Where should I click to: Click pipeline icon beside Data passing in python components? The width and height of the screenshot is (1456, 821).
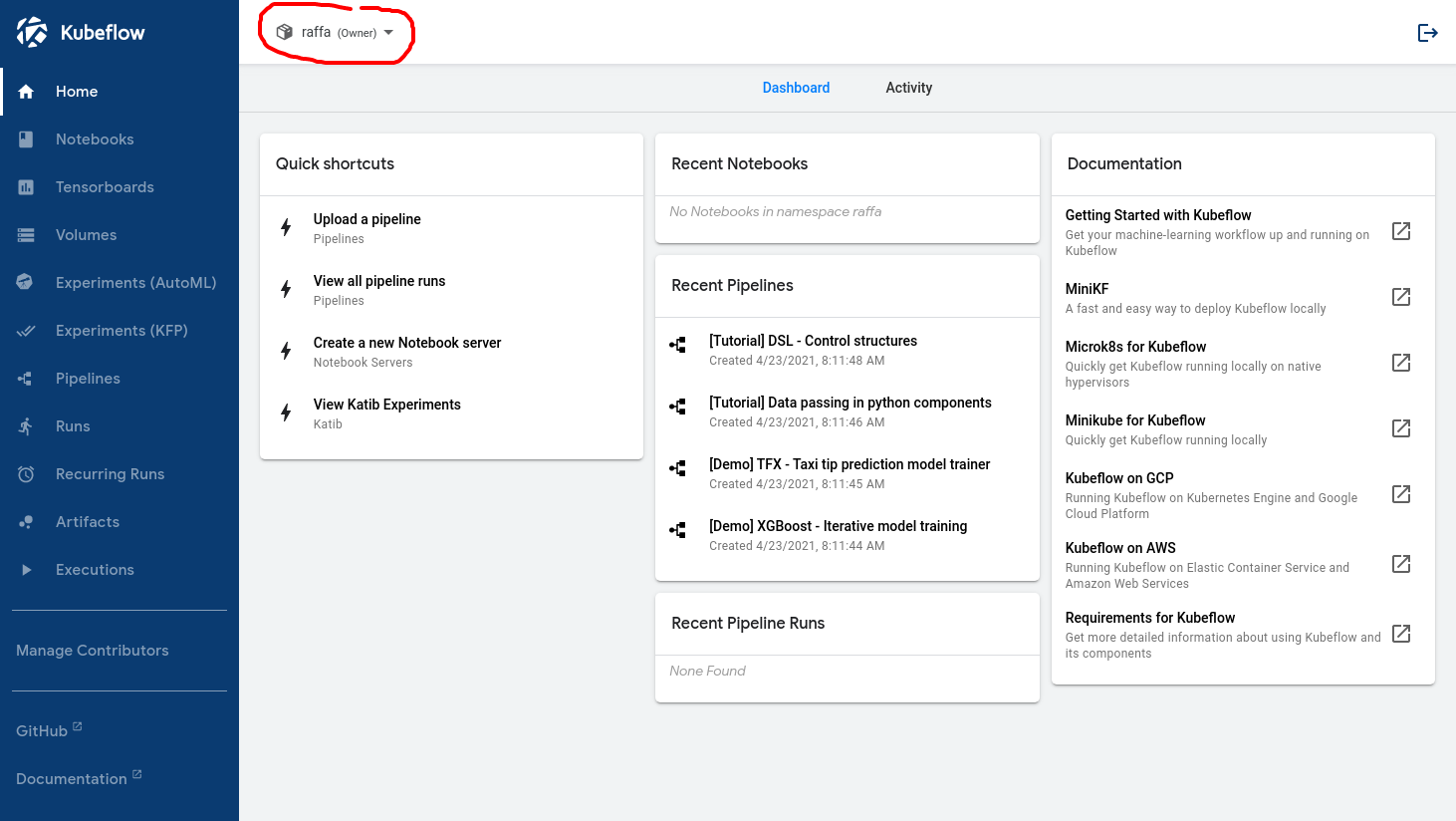(x=677, y=407)
